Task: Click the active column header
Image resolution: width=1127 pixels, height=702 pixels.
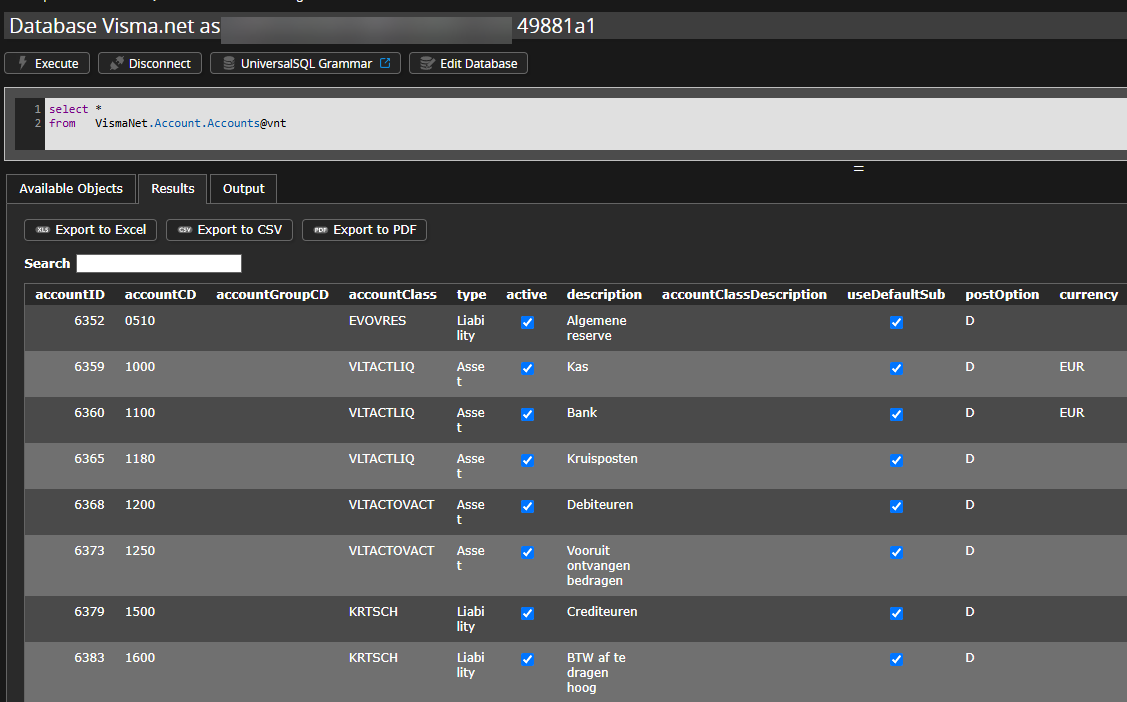Action: point(526,295)
